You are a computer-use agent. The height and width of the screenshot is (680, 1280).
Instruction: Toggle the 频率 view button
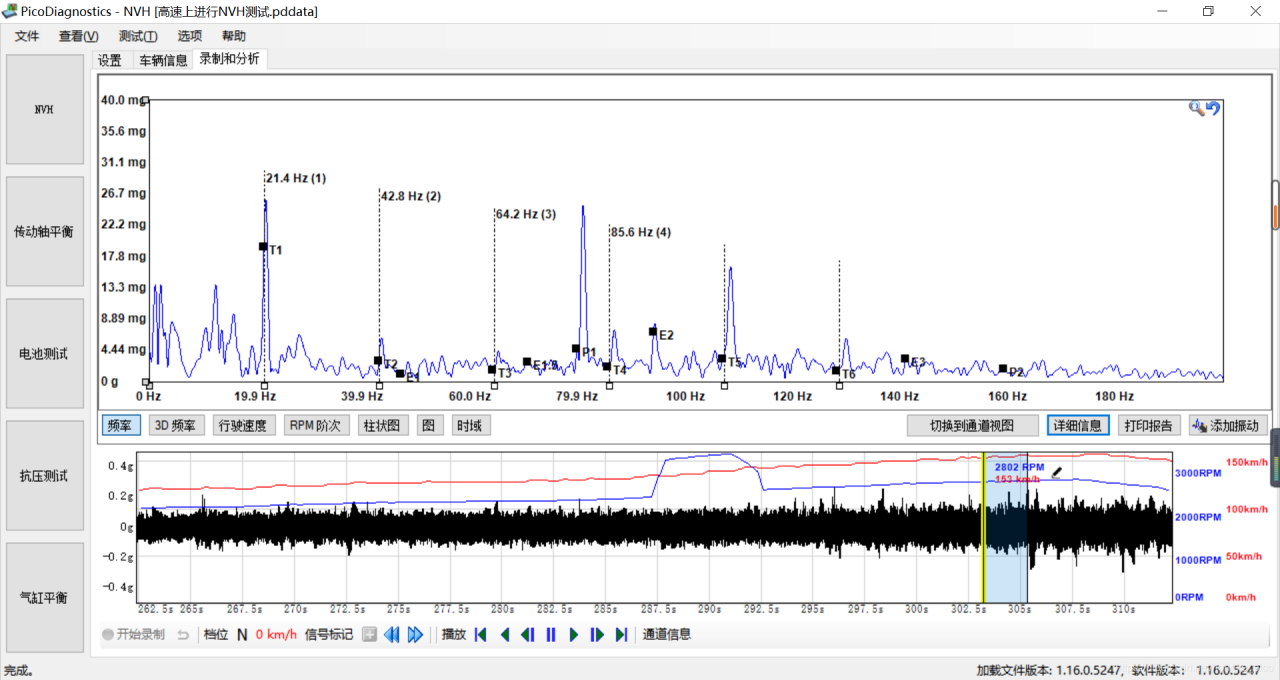pos(120,425)
